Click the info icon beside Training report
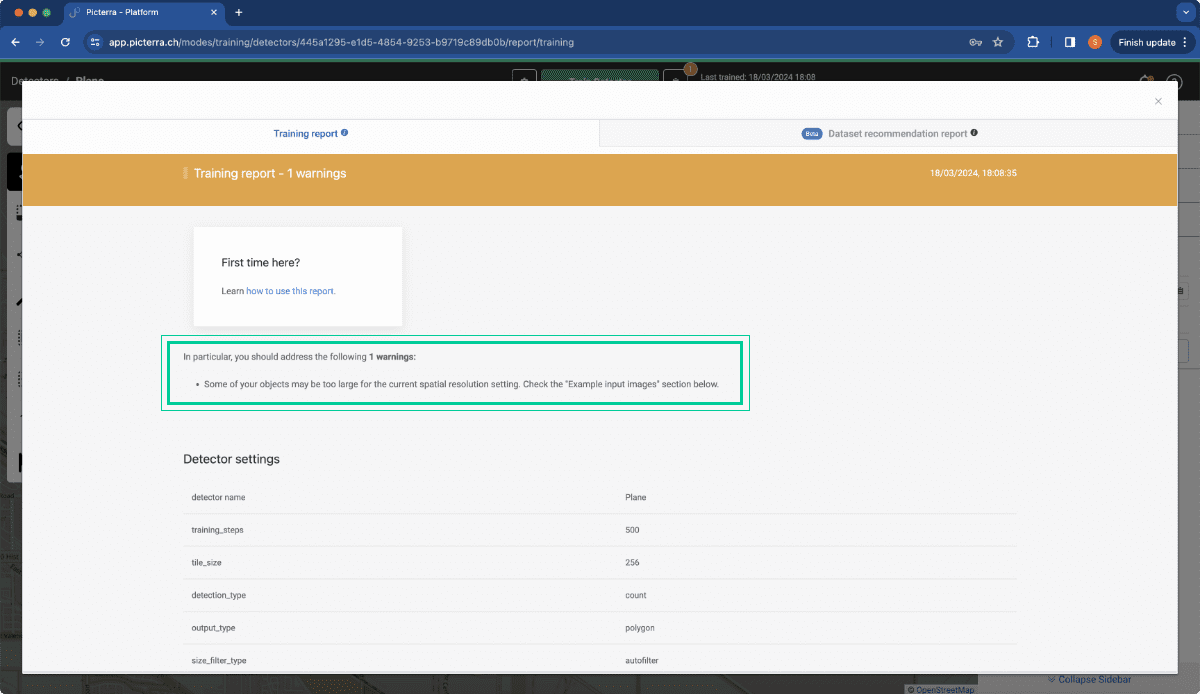 point(344,133)
